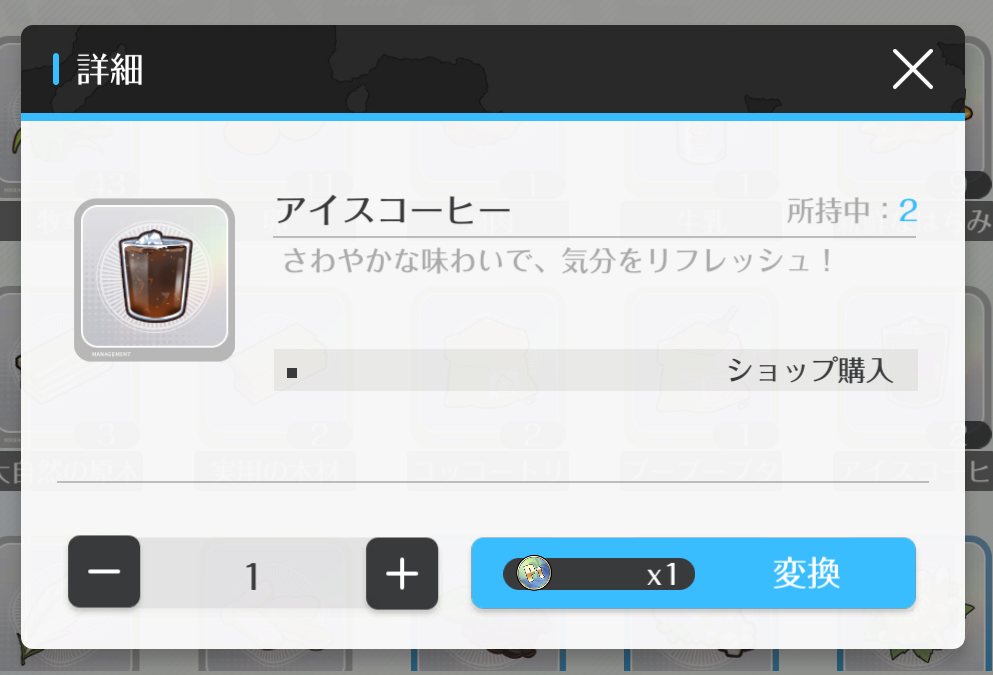Click the iced coffee item icon
993x675 pixels.
click(155, 280)
